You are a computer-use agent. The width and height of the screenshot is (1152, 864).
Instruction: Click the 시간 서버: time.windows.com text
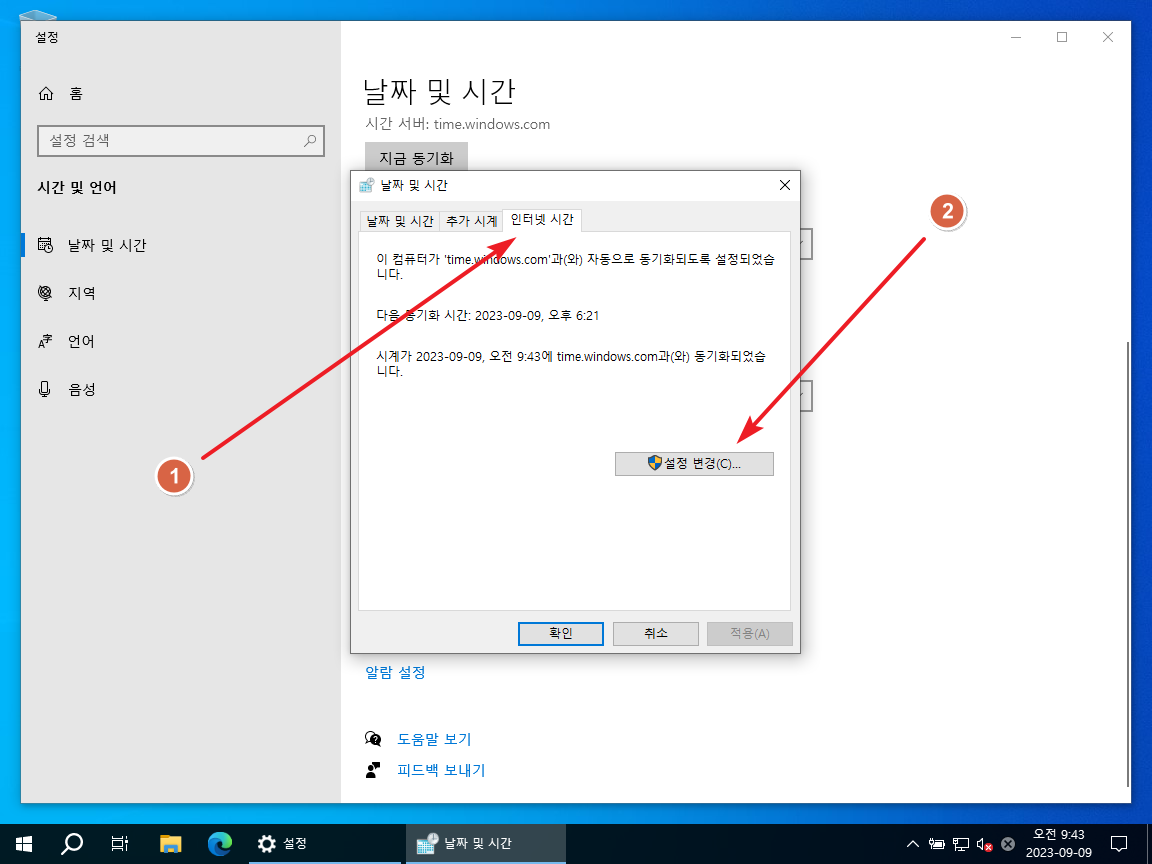458,124
